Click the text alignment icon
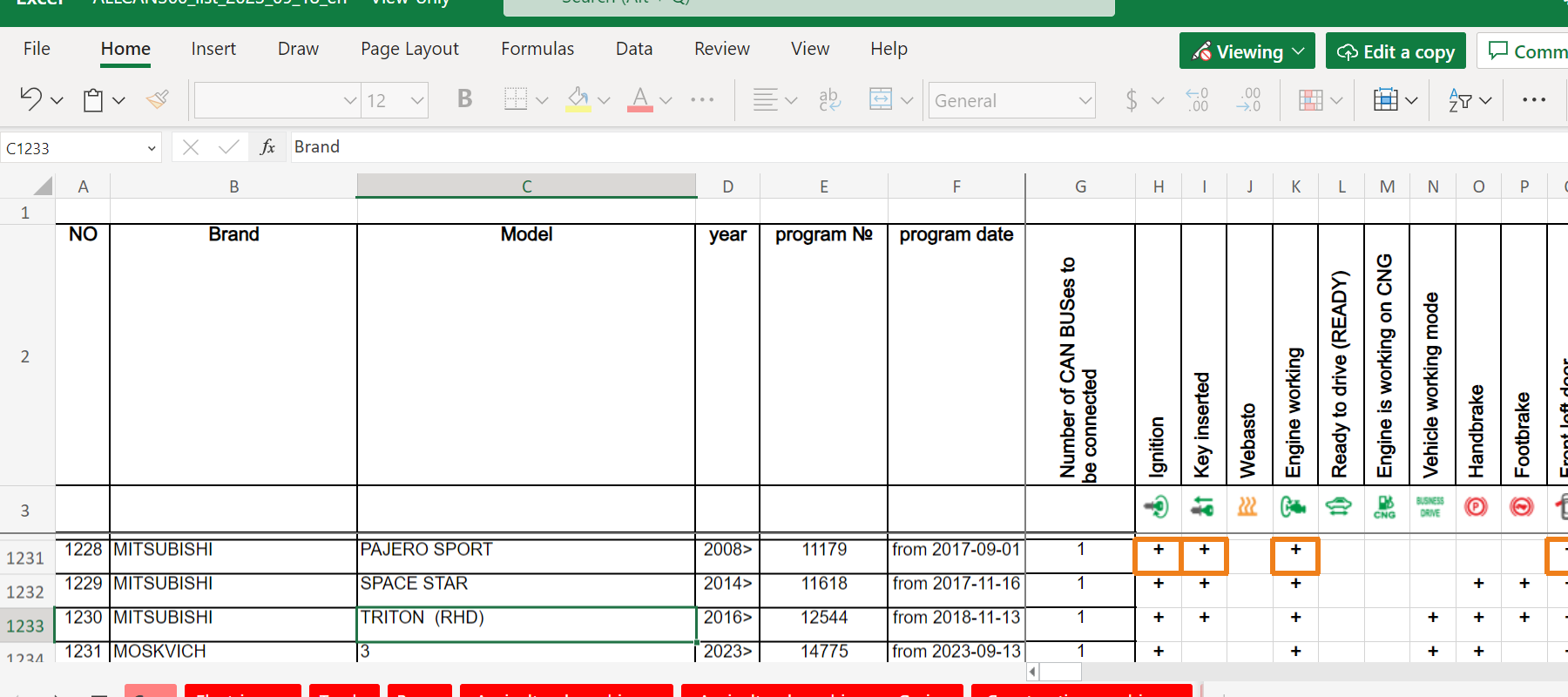The image size is (1568, 697). (x=765, y=100)
